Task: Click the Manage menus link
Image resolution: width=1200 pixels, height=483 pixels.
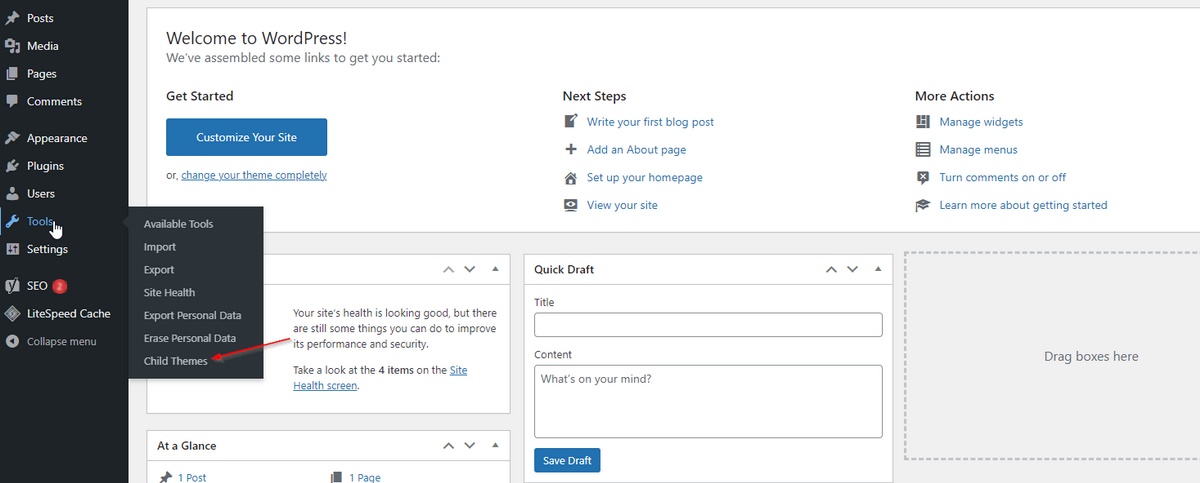Action: tap(978, 150)
